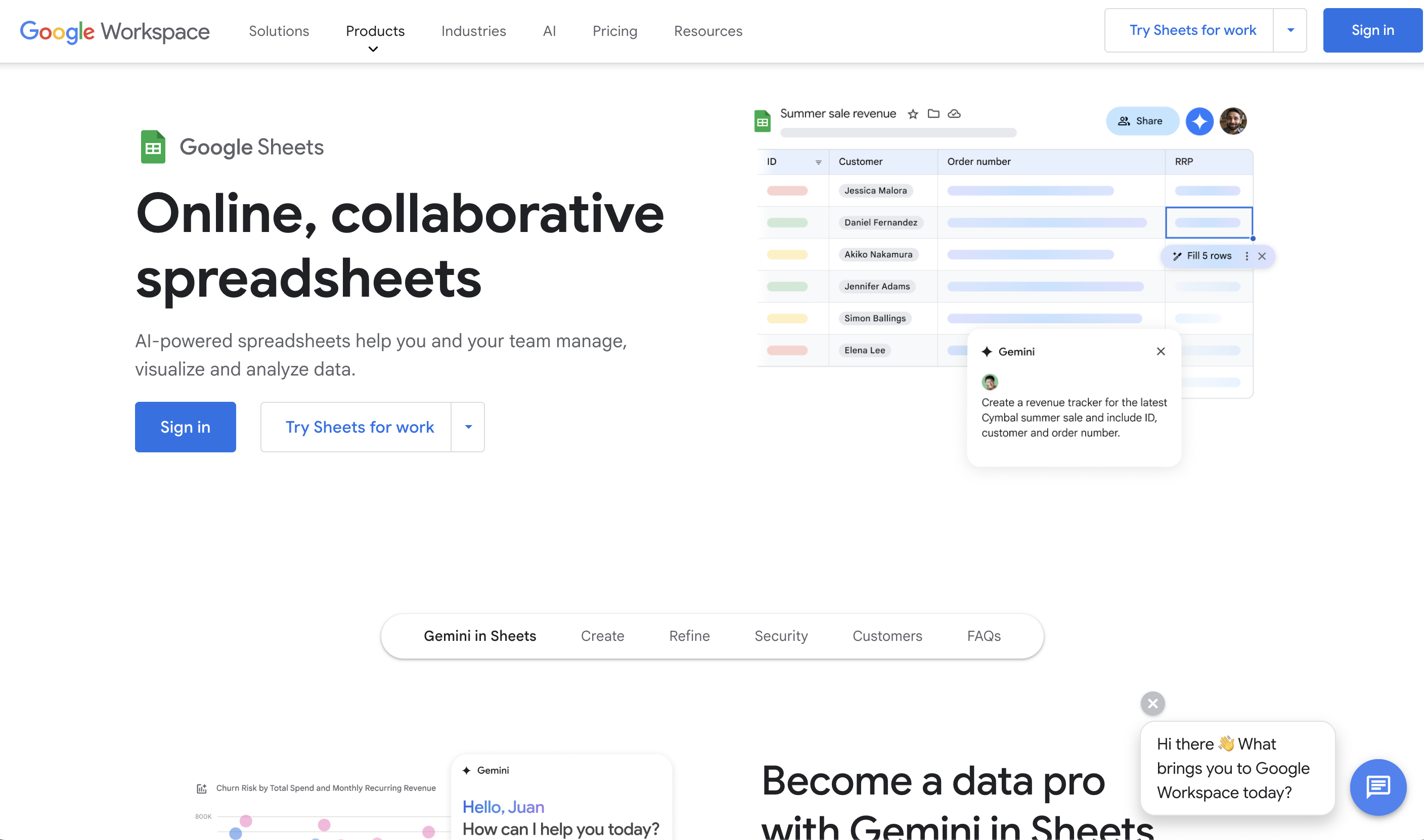Click the star icon beside Summer sale revenue
This screenshot has width=1424, height=840.
coord(913,114)
